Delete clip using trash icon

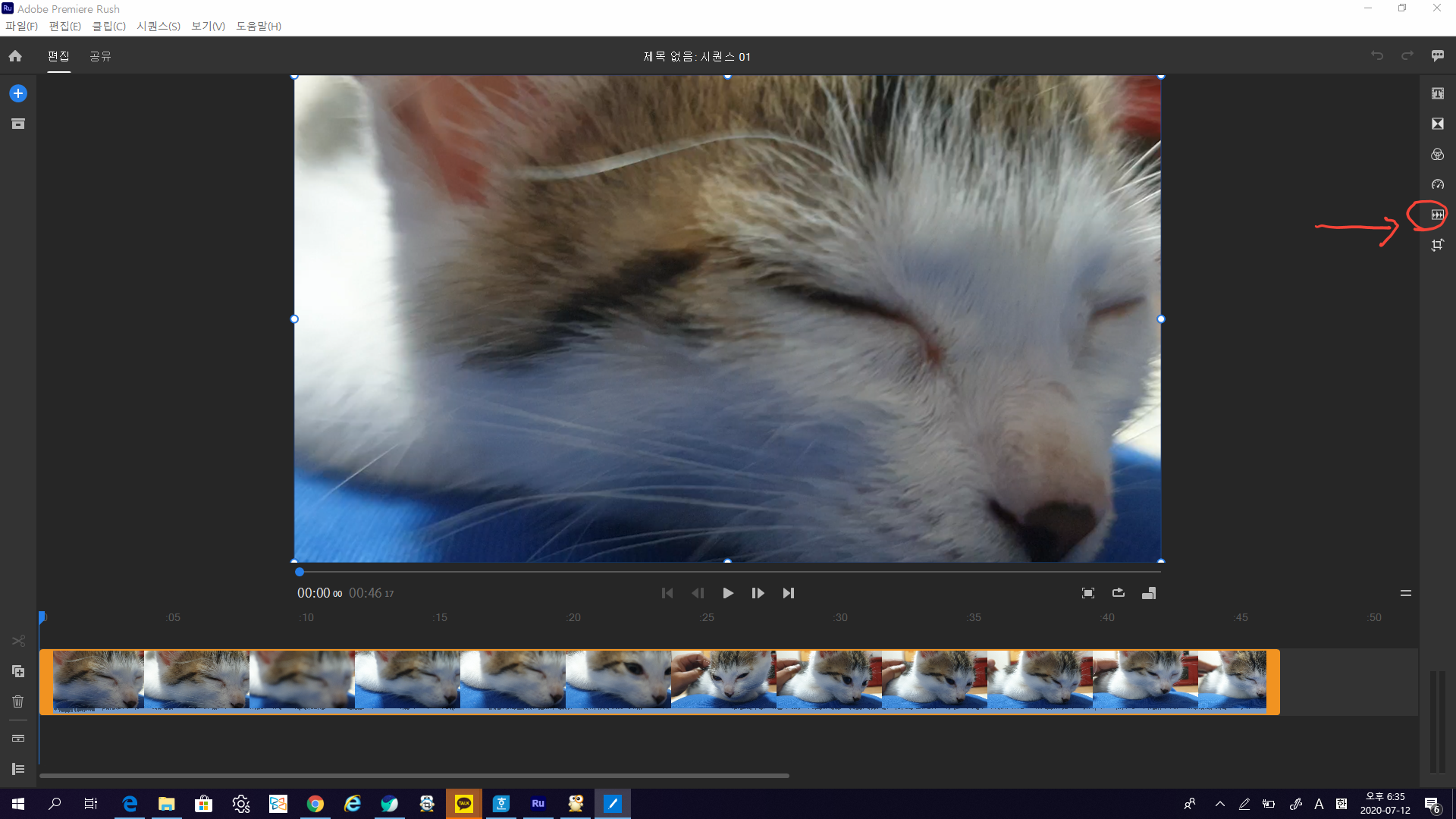pos(18,701)
